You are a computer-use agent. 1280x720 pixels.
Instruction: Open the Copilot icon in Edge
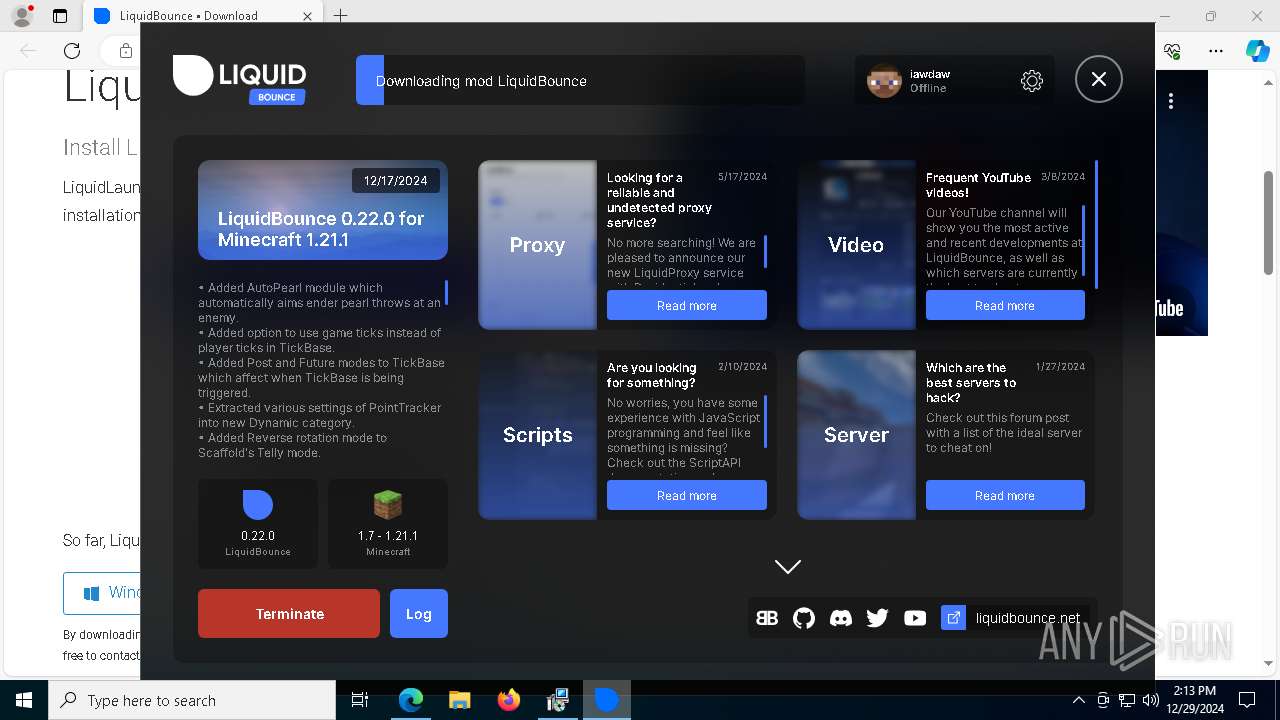point(1257,51)
